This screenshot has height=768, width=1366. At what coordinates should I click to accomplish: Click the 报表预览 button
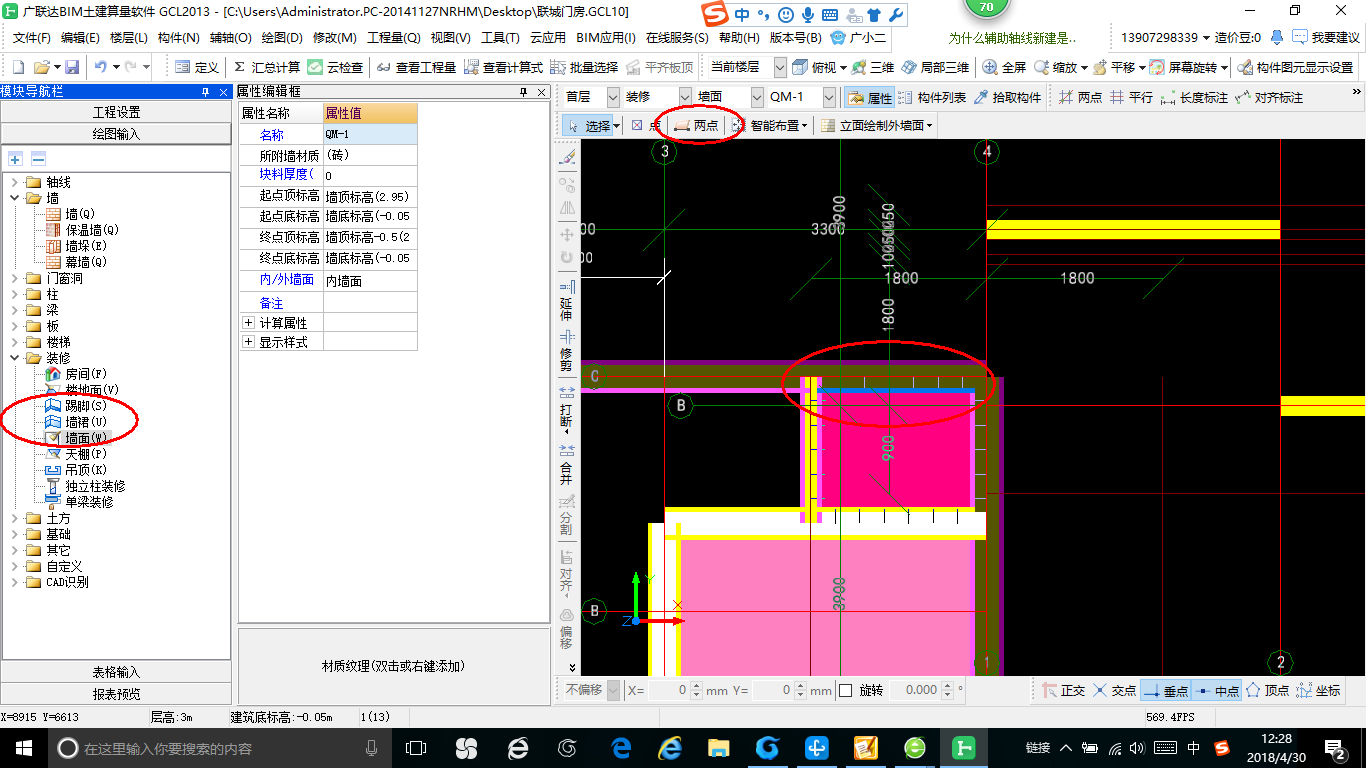point(116,693)
